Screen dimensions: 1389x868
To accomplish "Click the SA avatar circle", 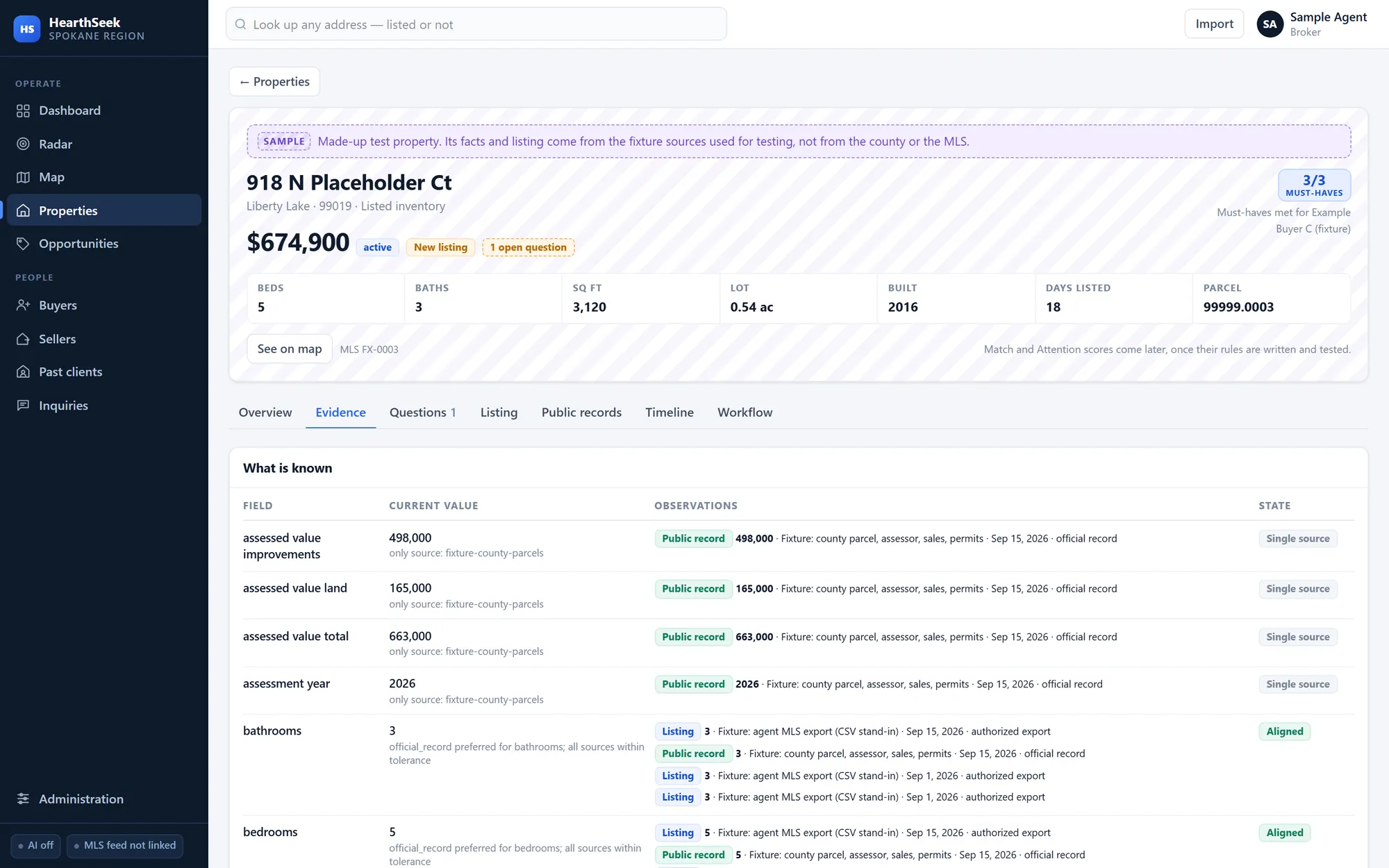I will click(1270, 24).
